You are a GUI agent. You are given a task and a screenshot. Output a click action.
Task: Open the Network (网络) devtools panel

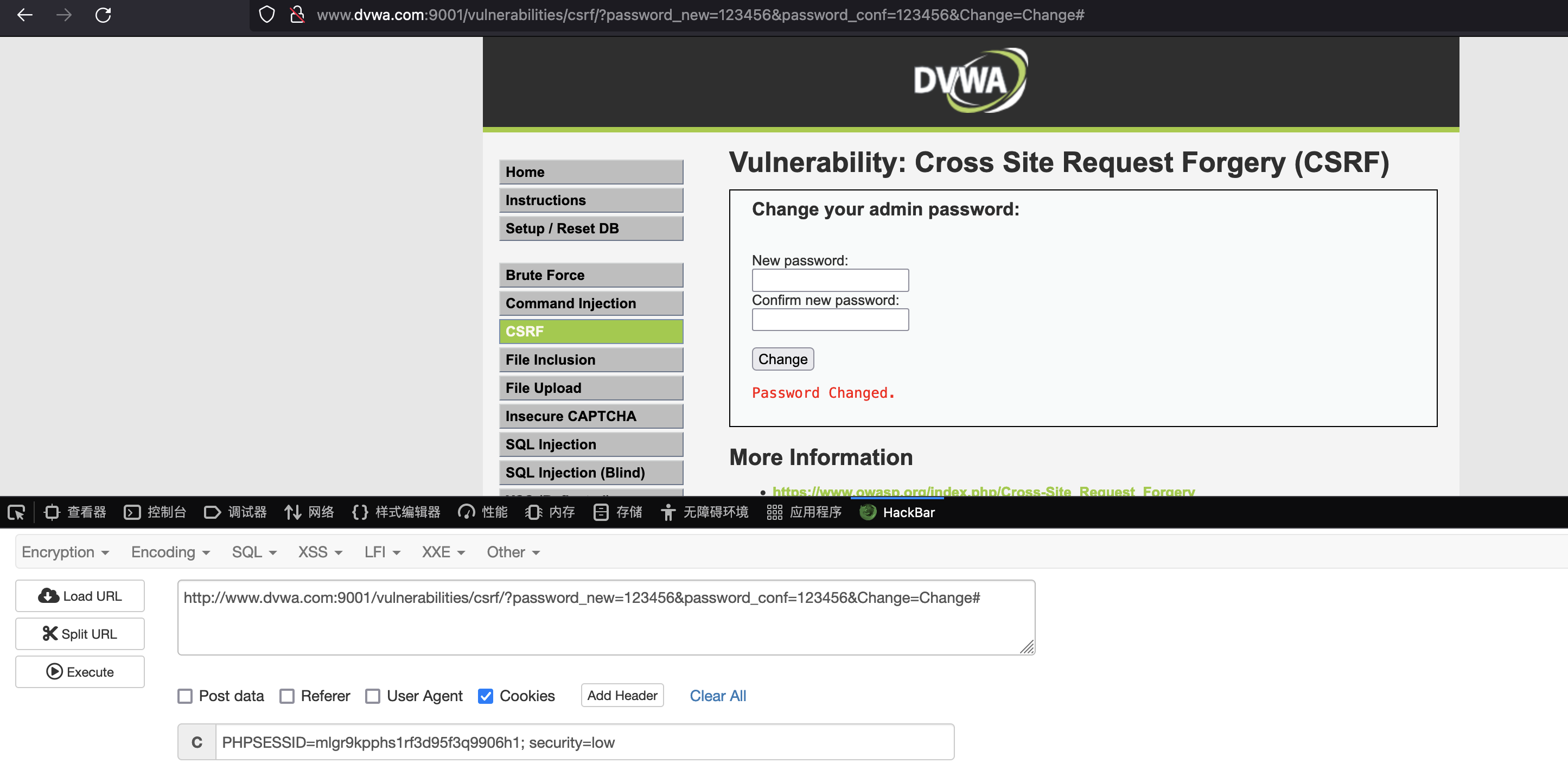(309, 512)
